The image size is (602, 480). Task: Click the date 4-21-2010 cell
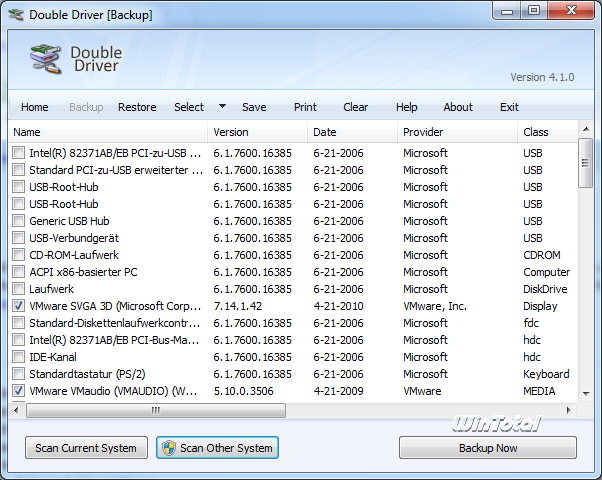coord(338,306)
